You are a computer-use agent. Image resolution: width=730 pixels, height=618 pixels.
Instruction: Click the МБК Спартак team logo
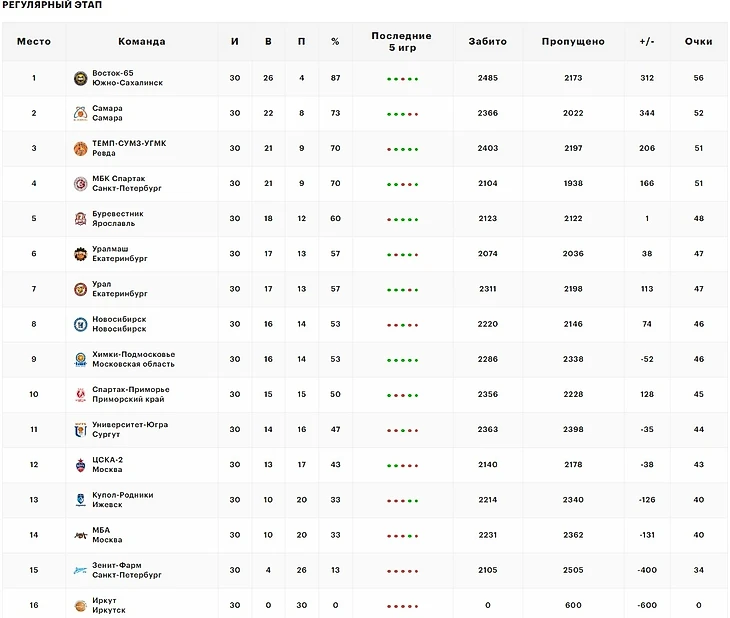click(80, 183)
